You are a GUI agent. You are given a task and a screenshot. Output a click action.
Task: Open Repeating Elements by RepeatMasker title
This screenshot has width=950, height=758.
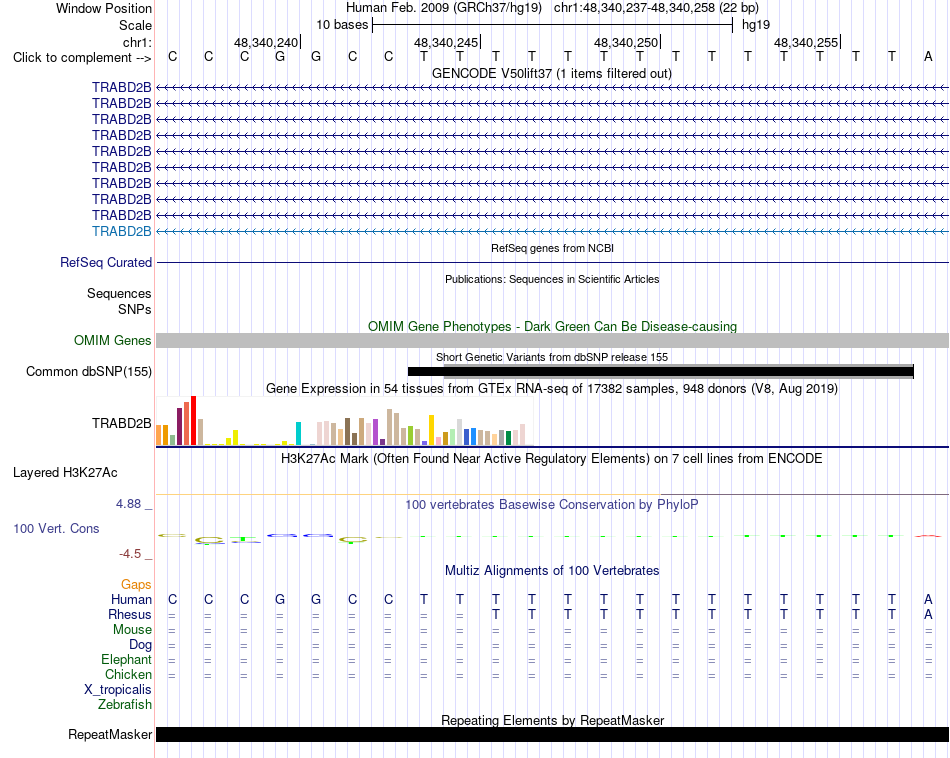click(552, 720)
